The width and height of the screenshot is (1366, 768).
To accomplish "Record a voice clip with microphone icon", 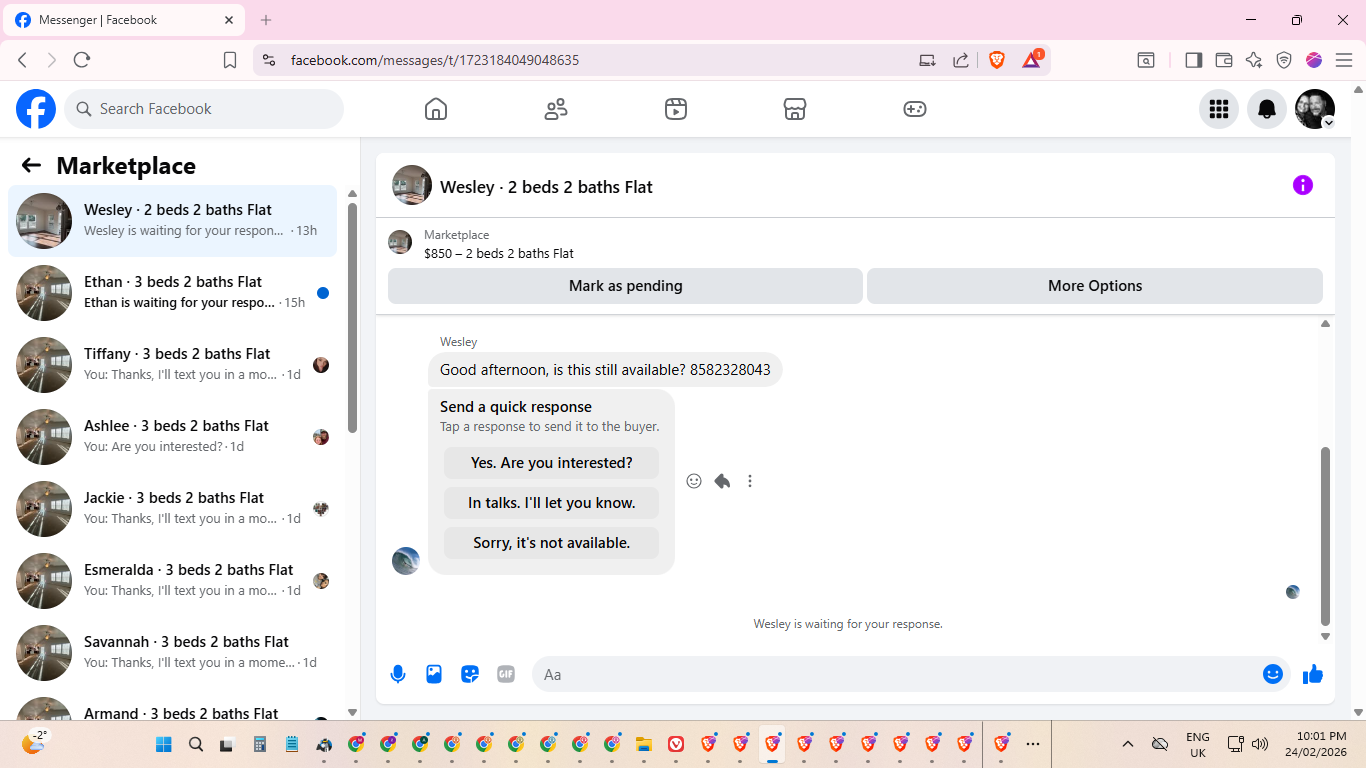I will tap(398, 674).
